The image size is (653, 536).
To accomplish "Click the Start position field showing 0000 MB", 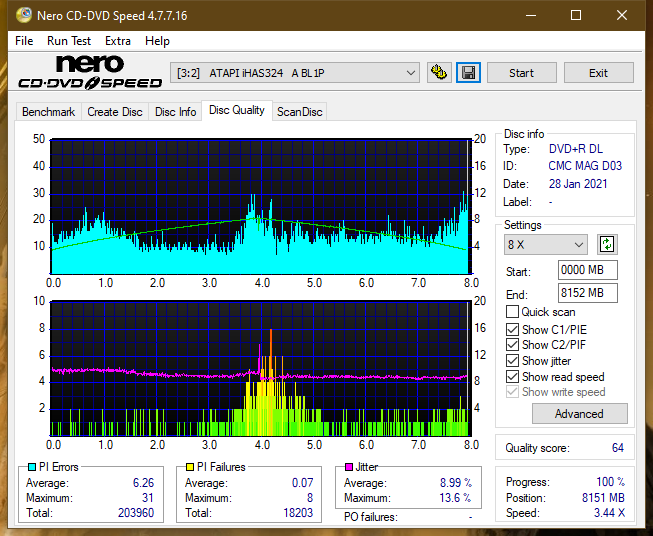I will tap(587, 270).
